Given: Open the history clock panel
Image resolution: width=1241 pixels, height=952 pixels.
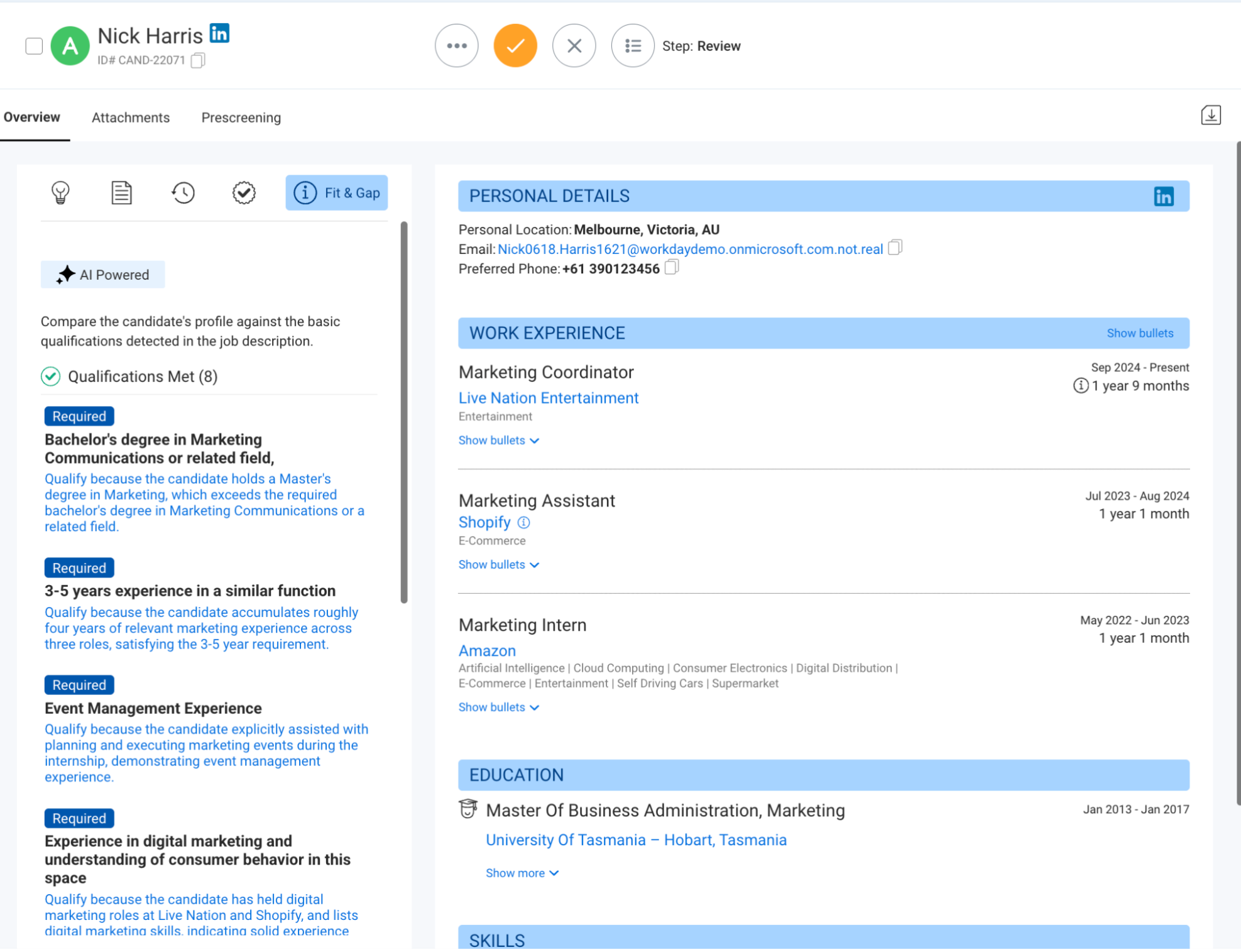Looking at the screenshot, I should point(183,192).
